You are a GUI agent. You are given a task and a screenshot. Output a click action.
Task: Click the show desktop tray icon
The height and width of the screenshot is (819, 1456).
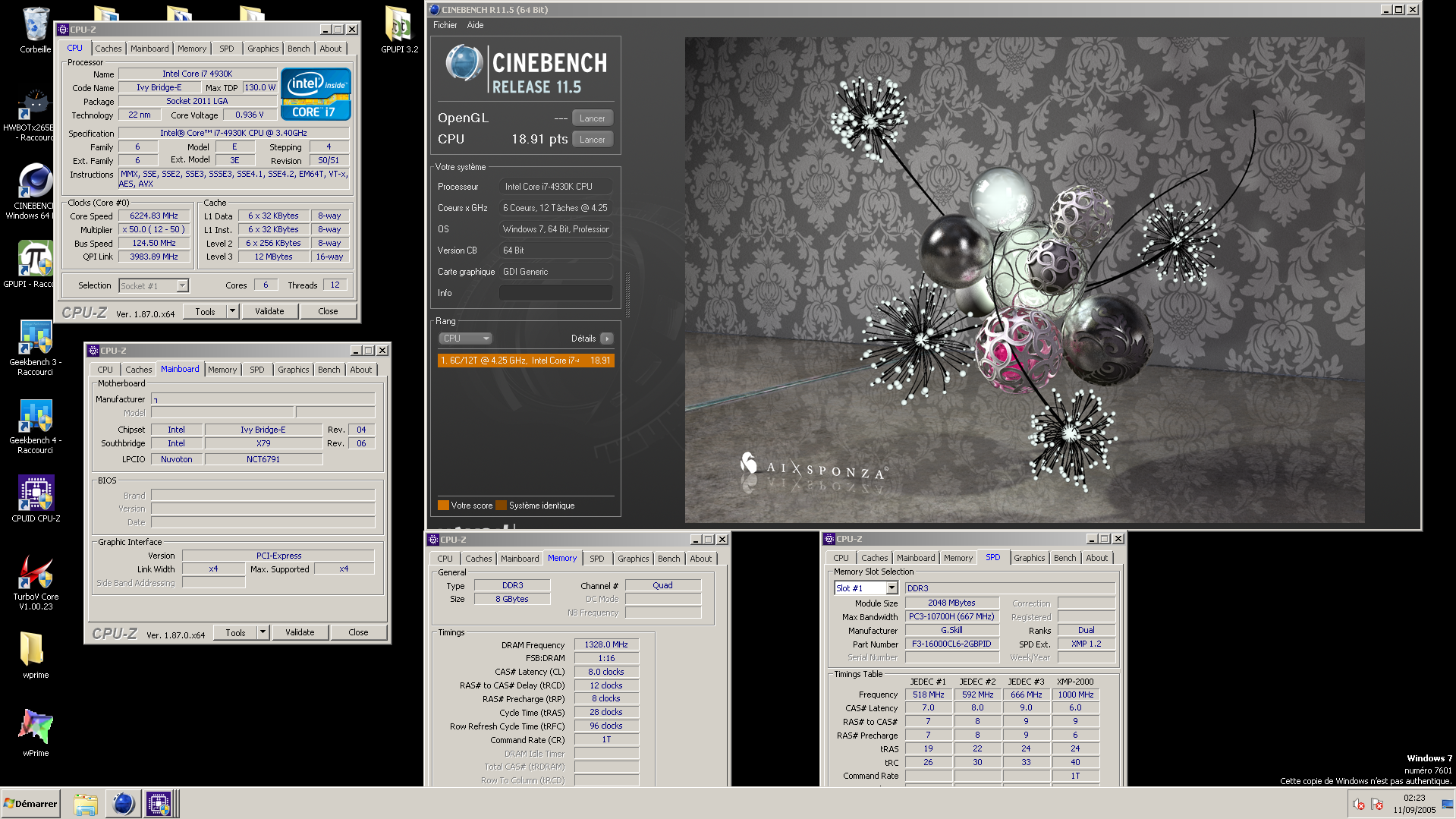click(1447, 805)
